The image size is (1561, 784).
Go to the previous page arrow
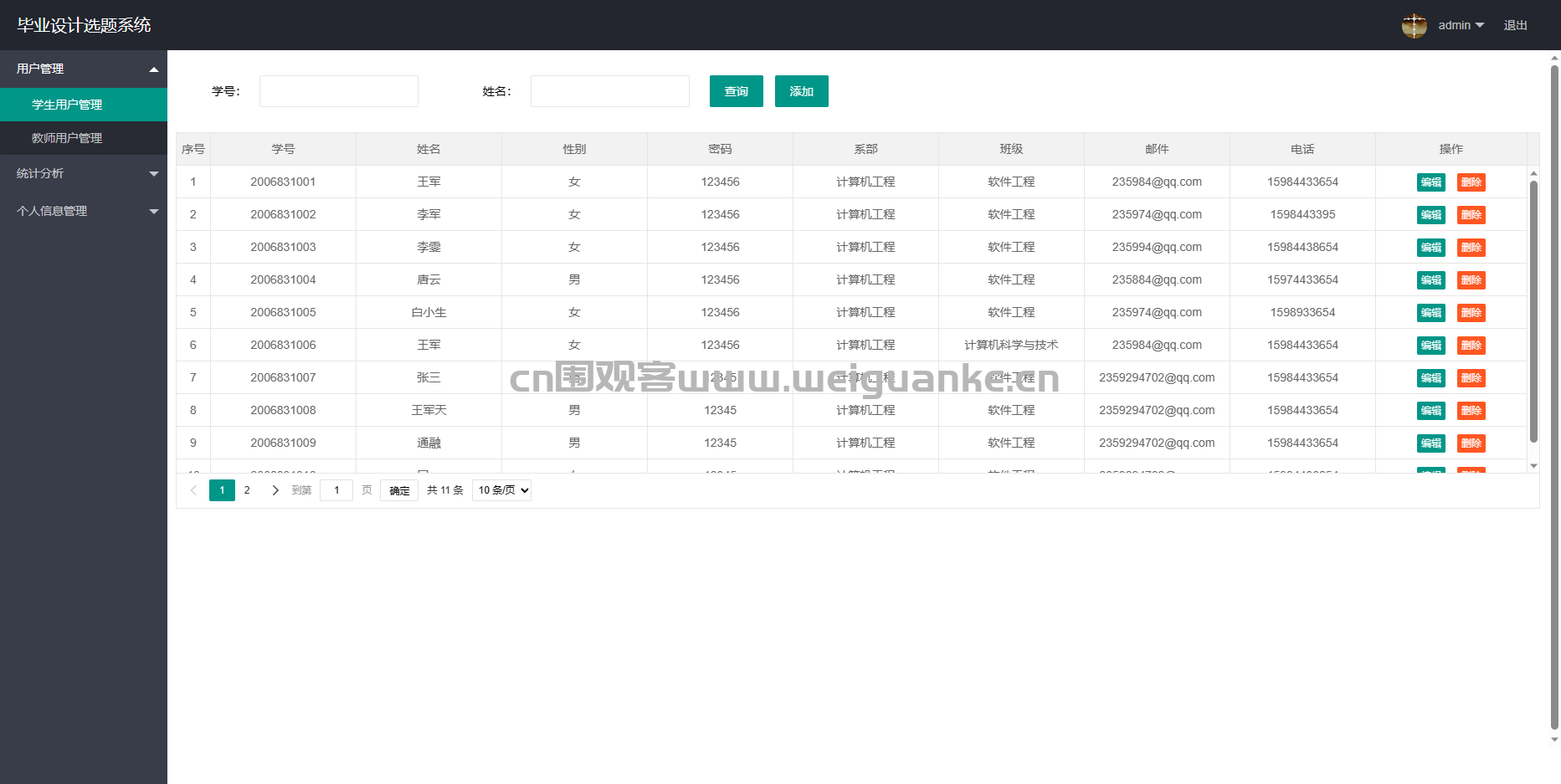193,490
